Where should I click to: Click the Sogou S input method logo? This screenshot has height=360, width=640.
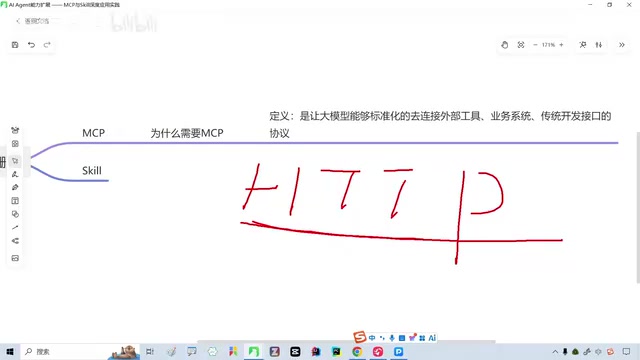coord(360,337)
